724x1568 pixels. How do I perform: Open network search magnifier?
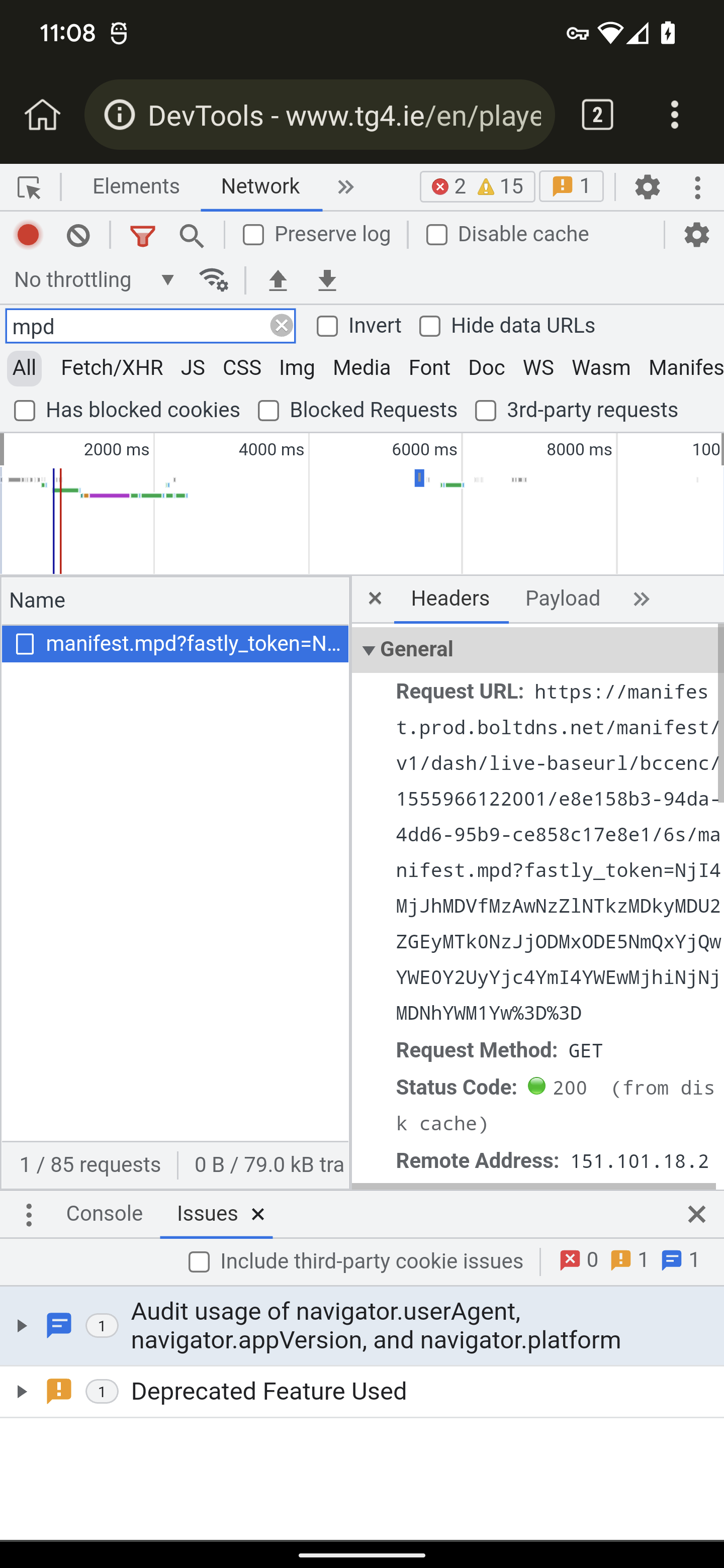(191, 235)
